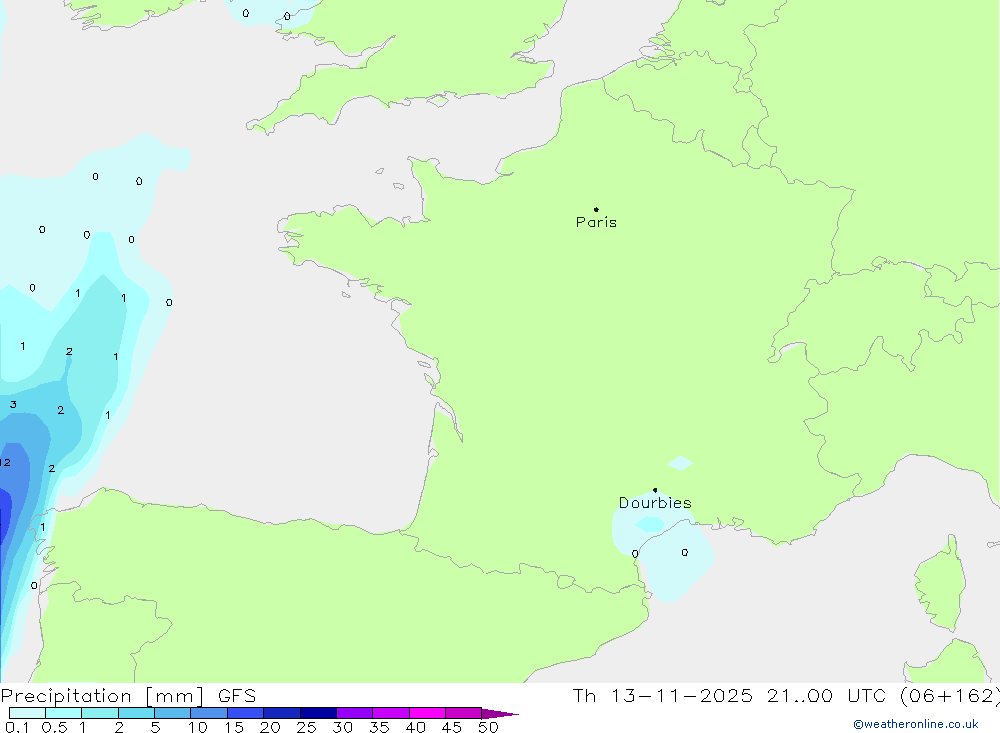Select the Paris city label

596,222
